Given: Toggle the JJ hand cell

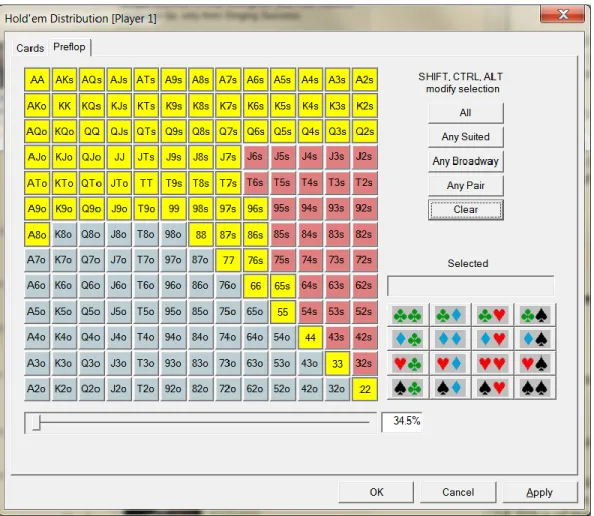Looking at the screenshot, I should click(x=119, y=157).
